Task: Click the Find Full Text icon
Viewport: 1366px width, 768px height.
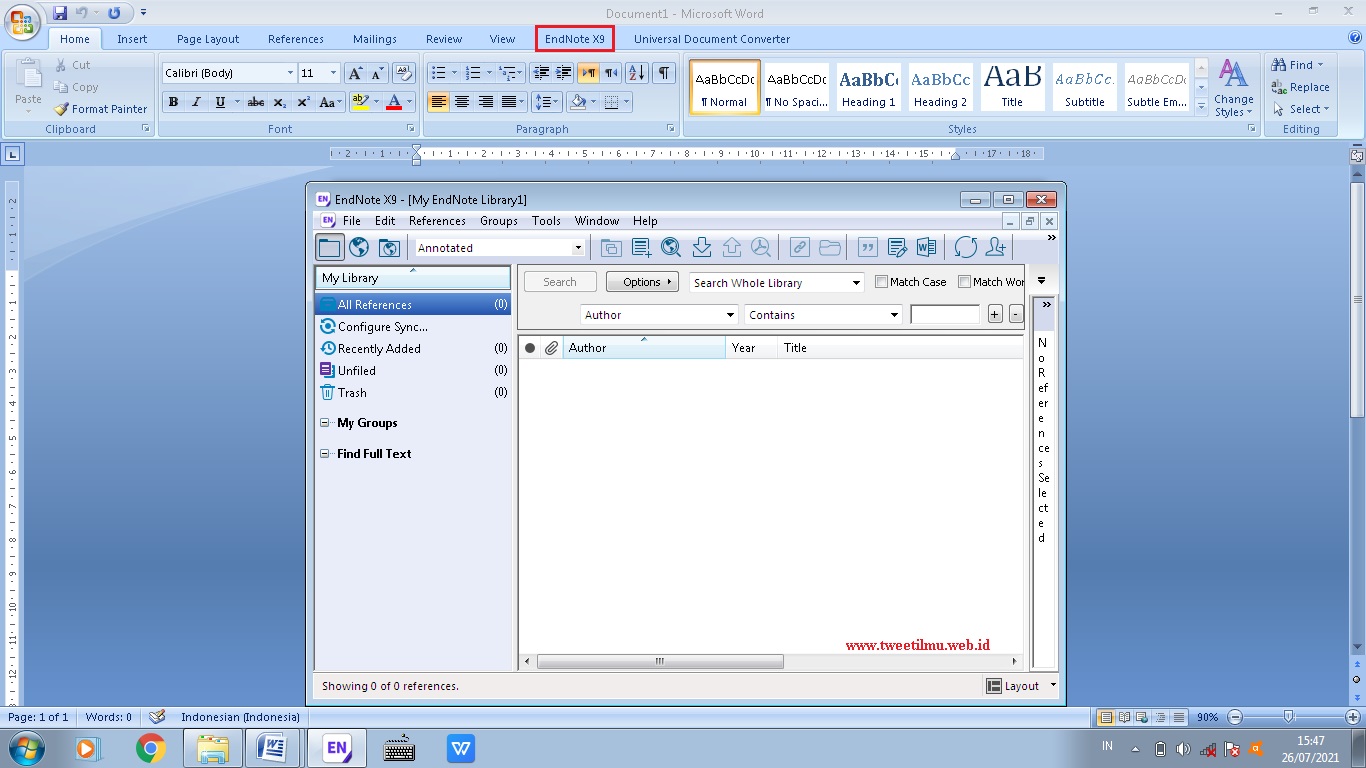Action: pos(761,248)
